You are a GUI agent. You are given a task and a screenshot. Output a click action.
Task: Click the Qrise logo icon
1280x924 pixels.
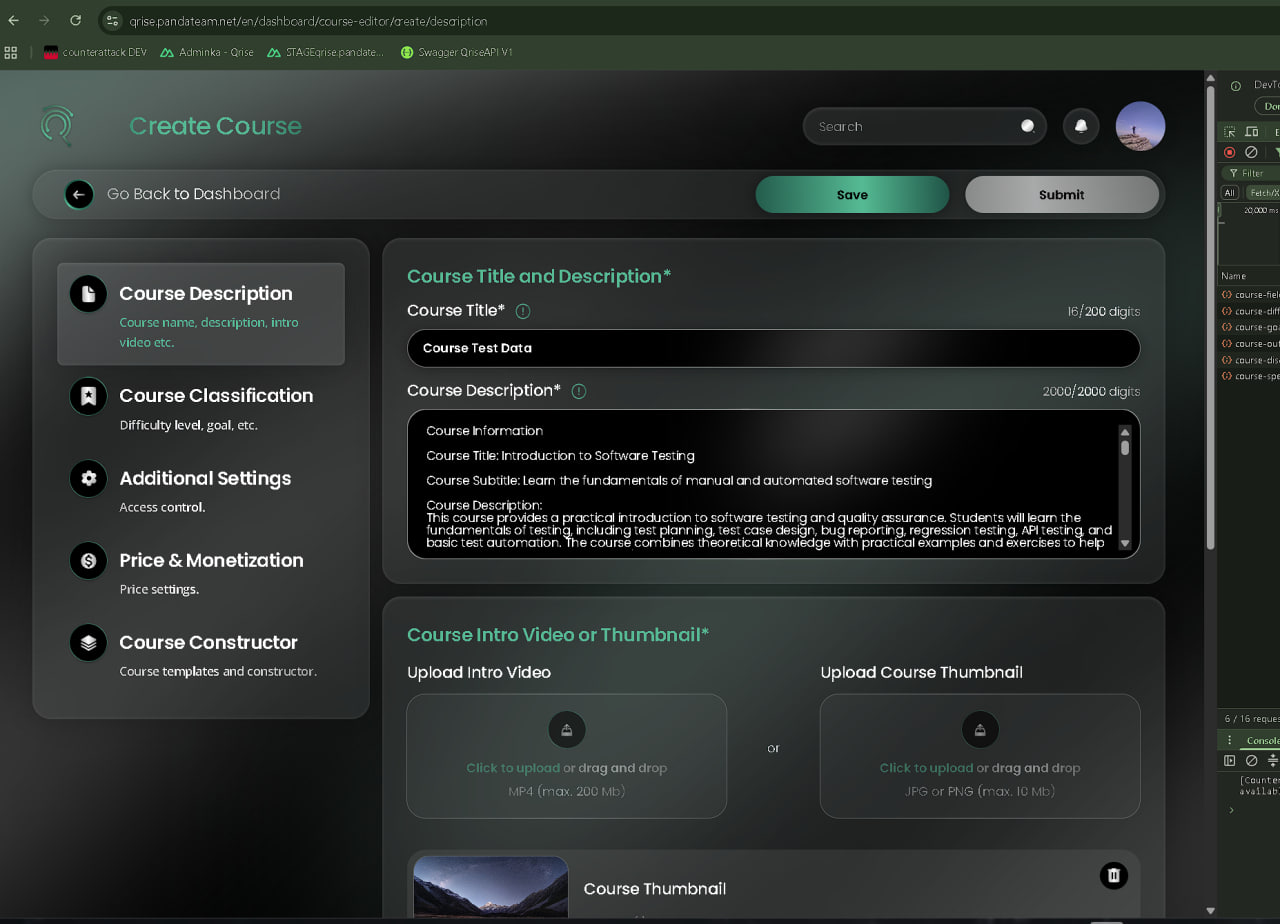[x=57, y=126]
